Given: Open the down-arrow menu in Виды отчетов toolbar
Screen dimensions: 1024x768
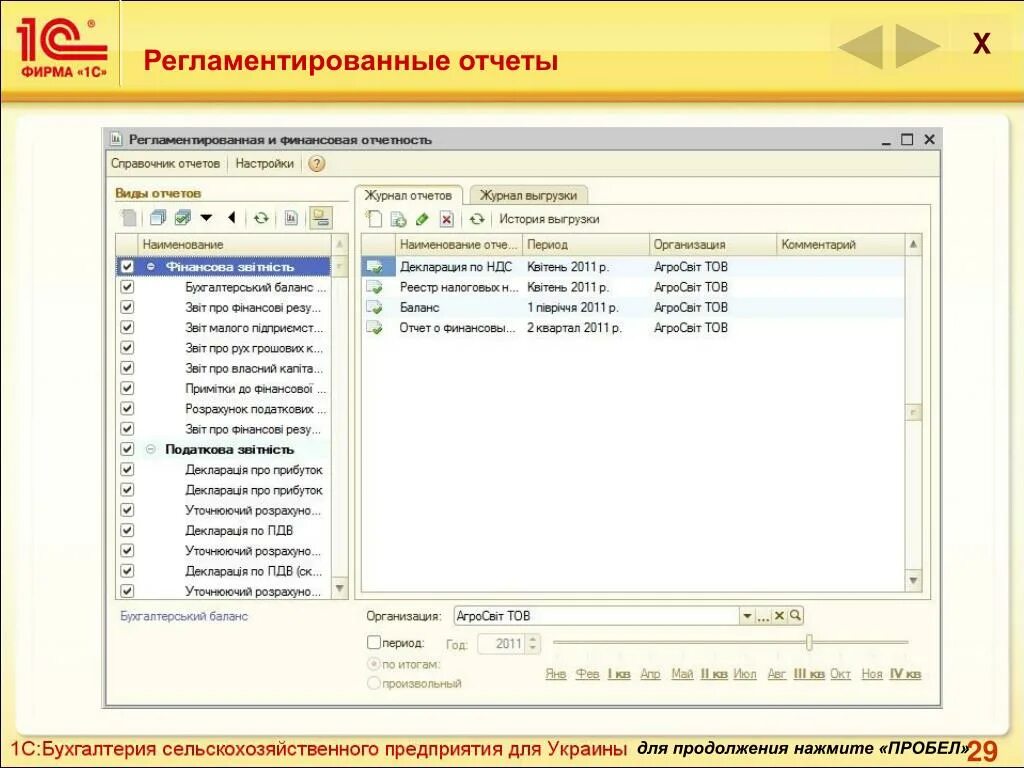Looking at the screenshot, I should tap(206, 217).
